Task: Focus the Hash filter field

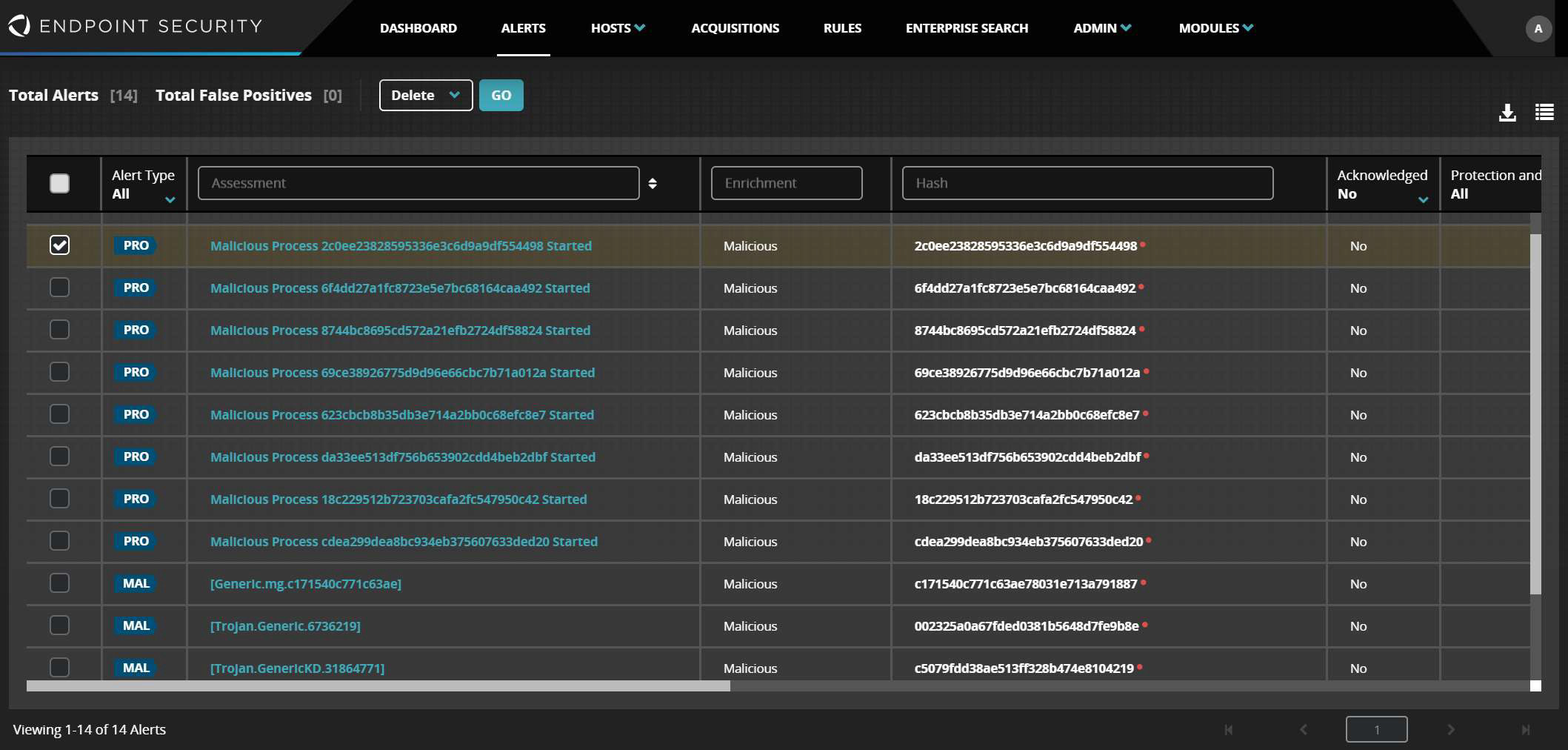Action: coord(1087,183)
